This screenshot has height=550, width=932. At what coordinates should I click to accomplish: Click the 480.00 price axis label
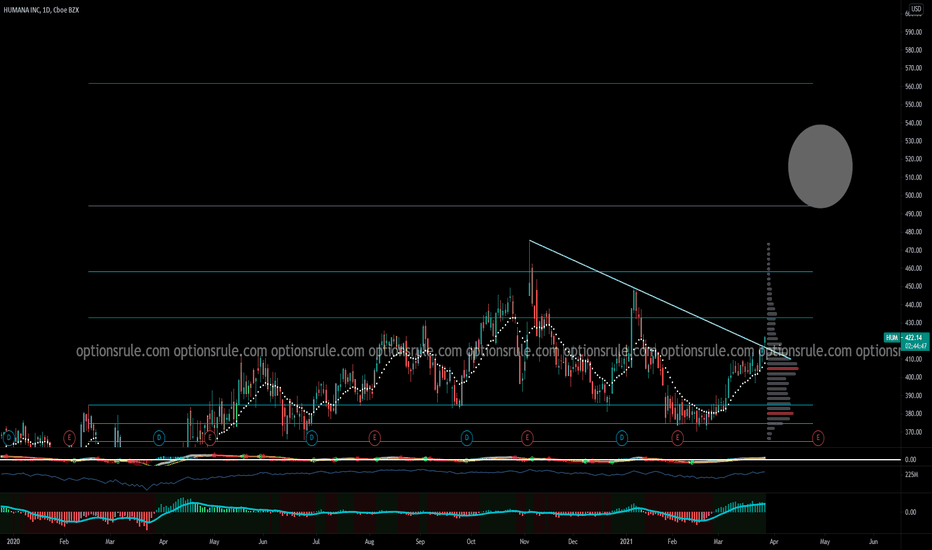[x=913, y=232]
